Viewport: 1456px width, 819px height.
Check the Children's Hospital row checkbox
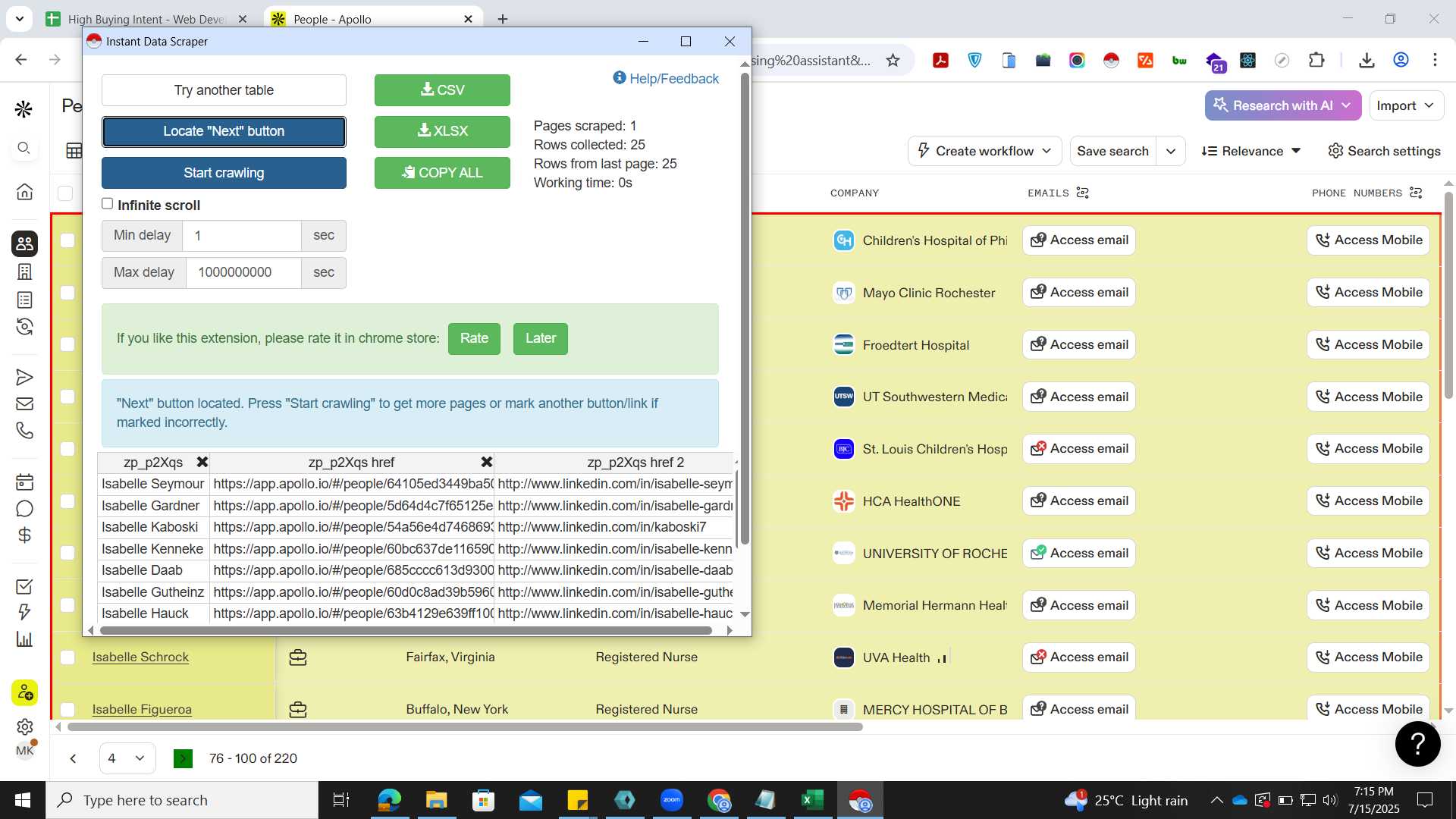67,240
